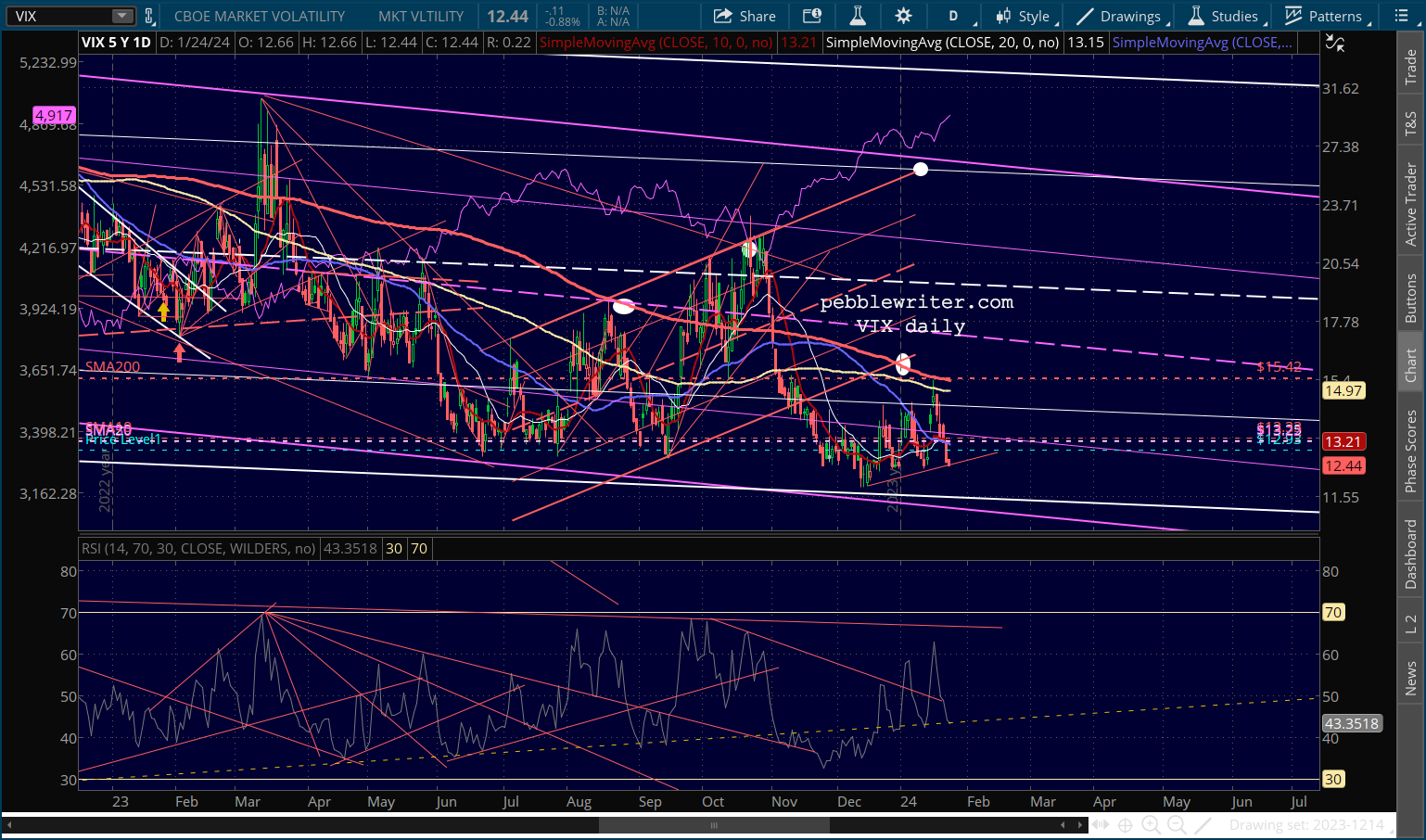Click the zoom in magnifier icon

click(1151, 824)
